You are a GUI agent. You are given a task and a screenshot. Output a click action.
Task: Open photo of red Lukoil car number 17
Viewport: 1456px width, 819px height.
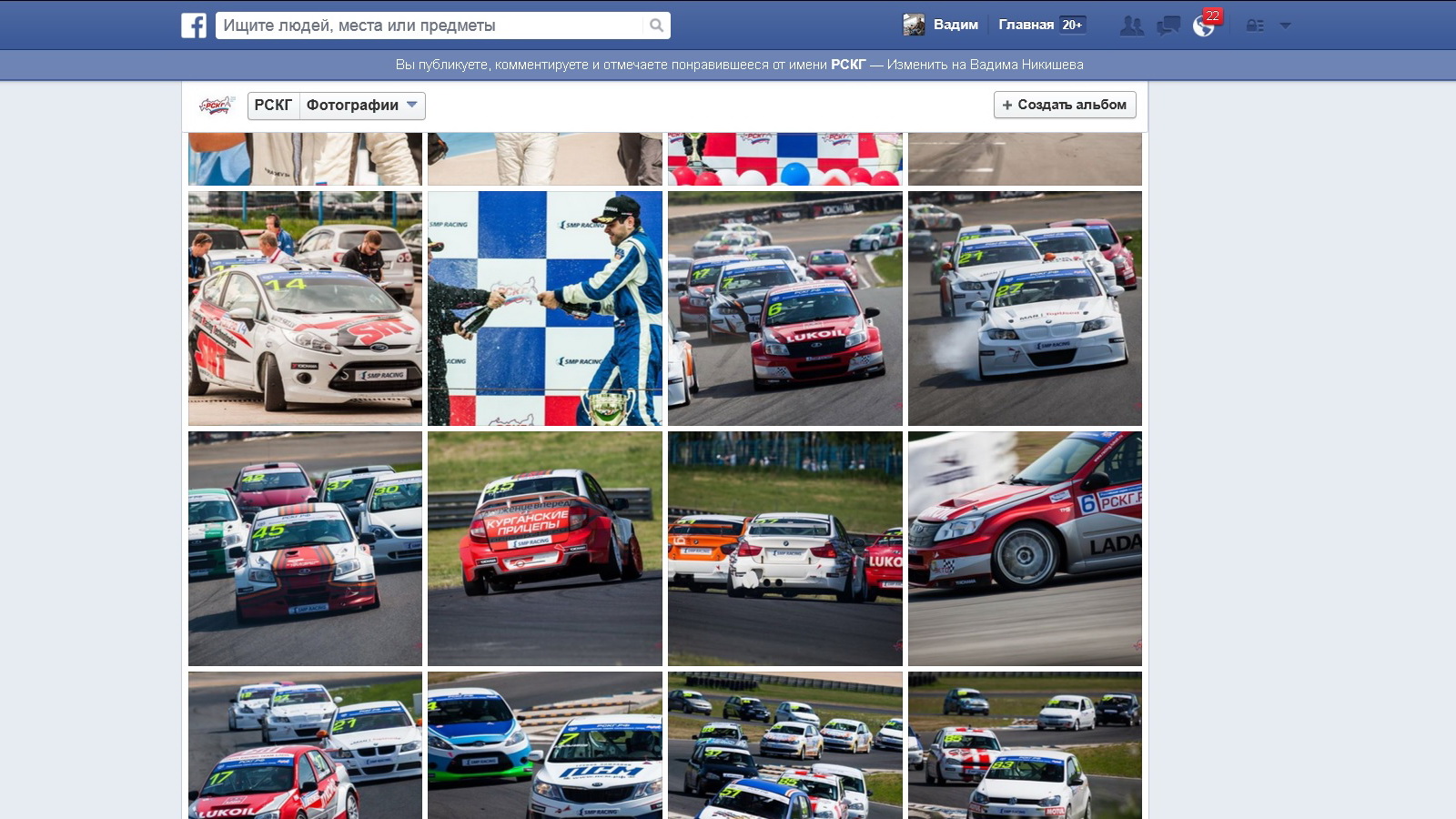[x=305, y=745]
